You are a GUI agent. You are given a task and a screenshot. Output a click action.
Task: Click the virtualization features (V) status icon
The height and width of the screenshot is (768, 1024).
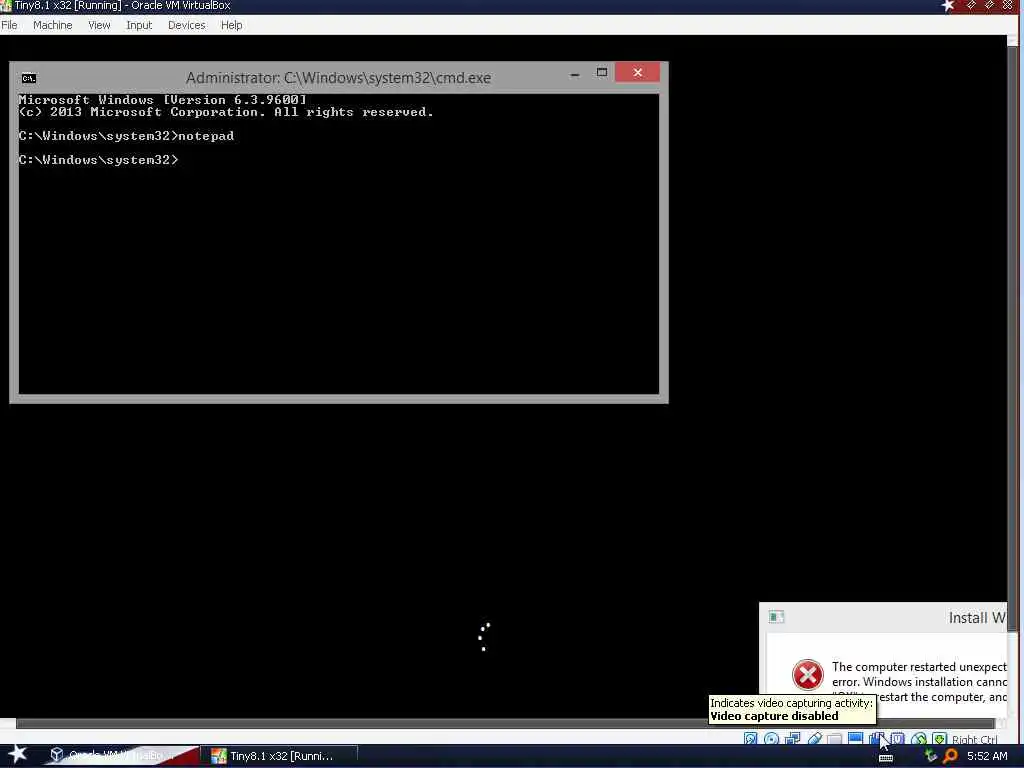coord(897,739)
